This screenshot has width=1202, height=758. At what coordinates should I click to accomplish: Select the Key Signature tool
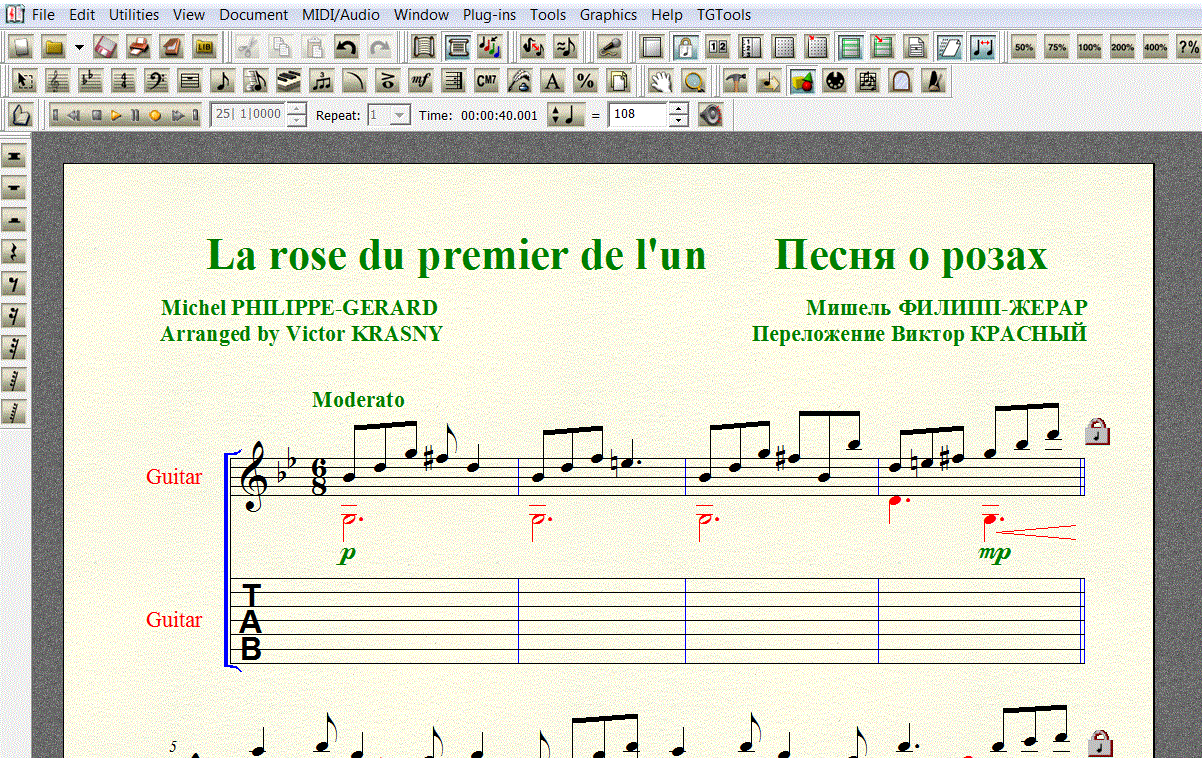coord(91,82)
